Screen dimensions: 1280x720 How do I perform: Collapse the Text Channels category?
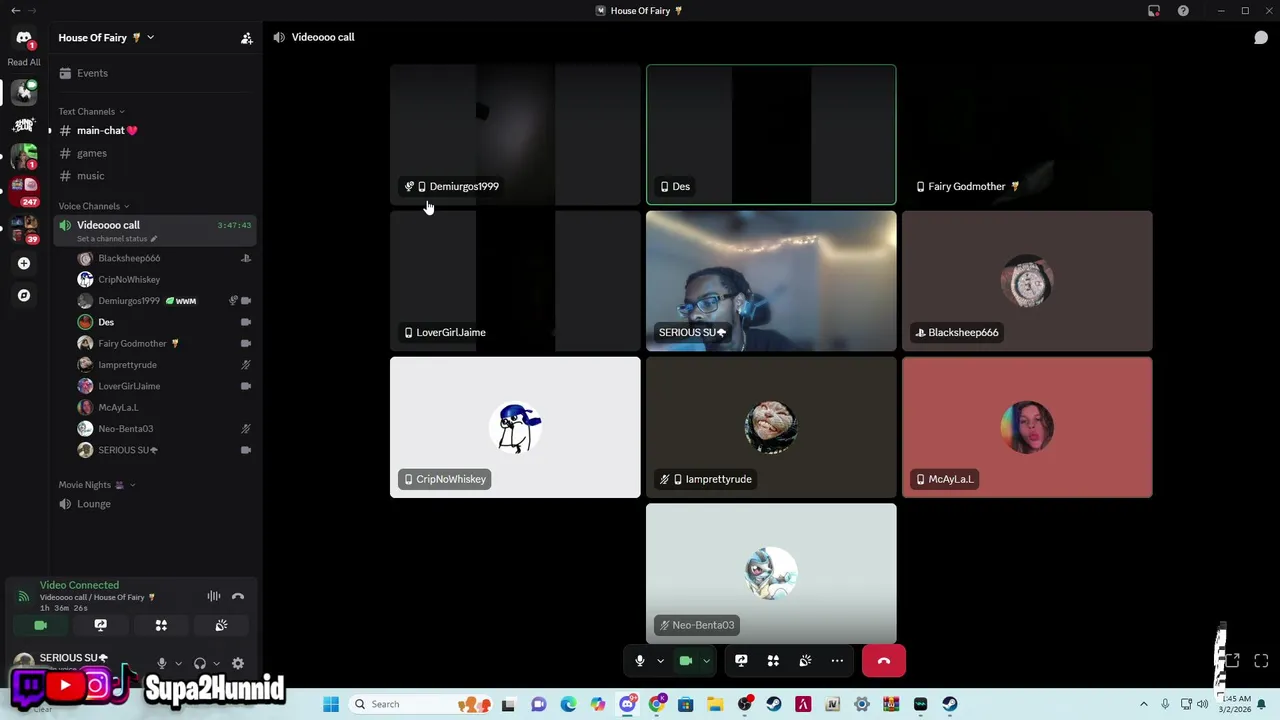coord(91,111)
